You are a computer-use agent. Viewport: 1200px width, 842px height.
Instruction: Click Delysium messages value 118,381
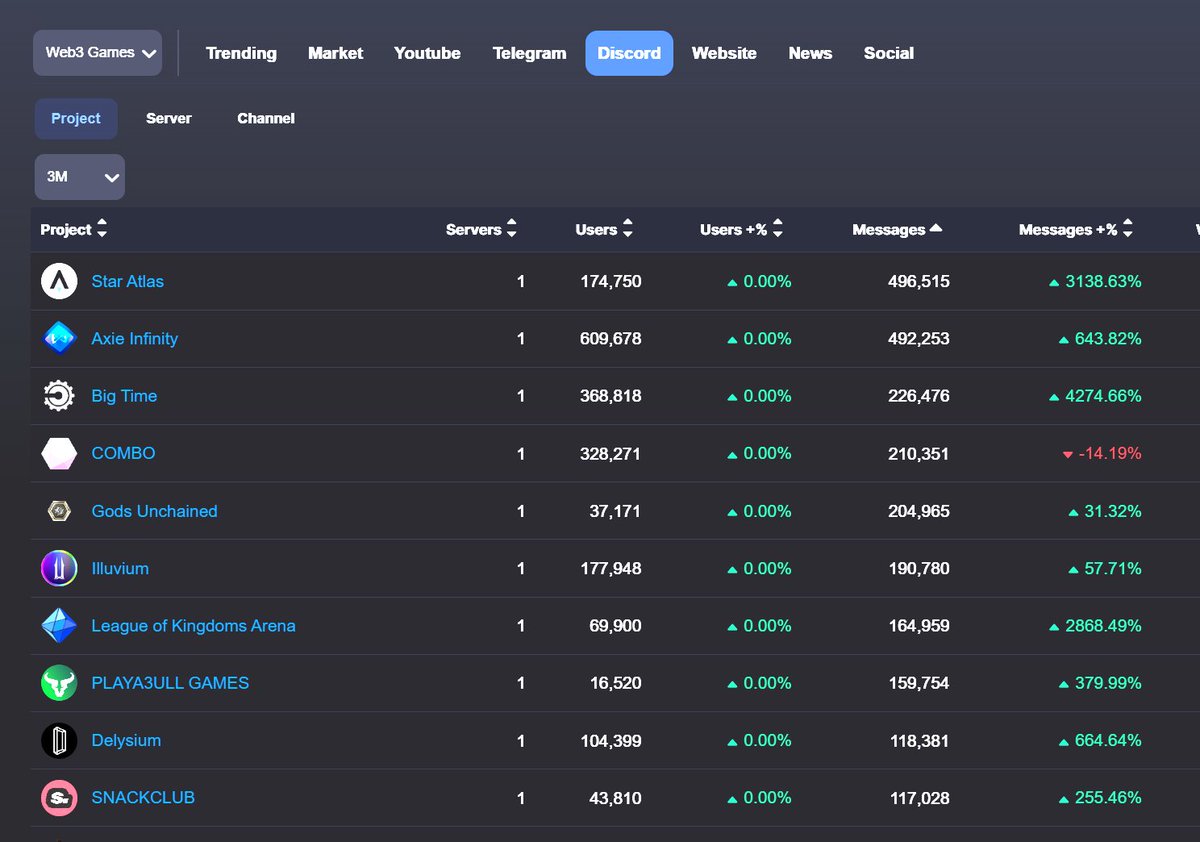click(919, 741)
